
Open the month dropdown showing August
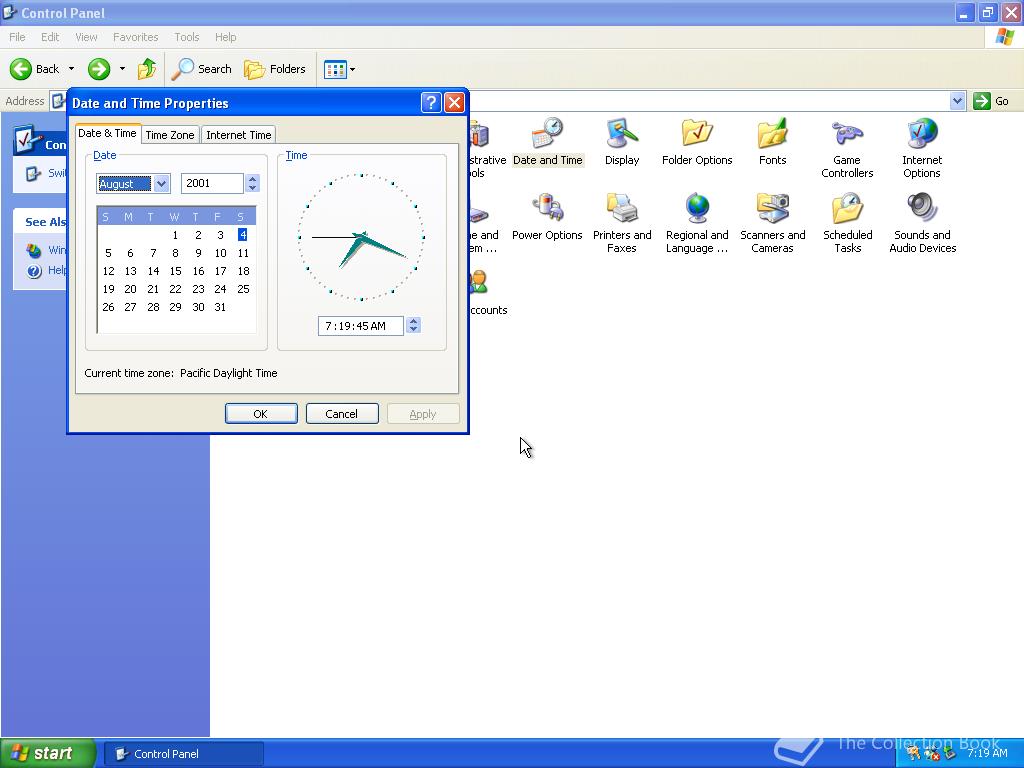point(161,184)
